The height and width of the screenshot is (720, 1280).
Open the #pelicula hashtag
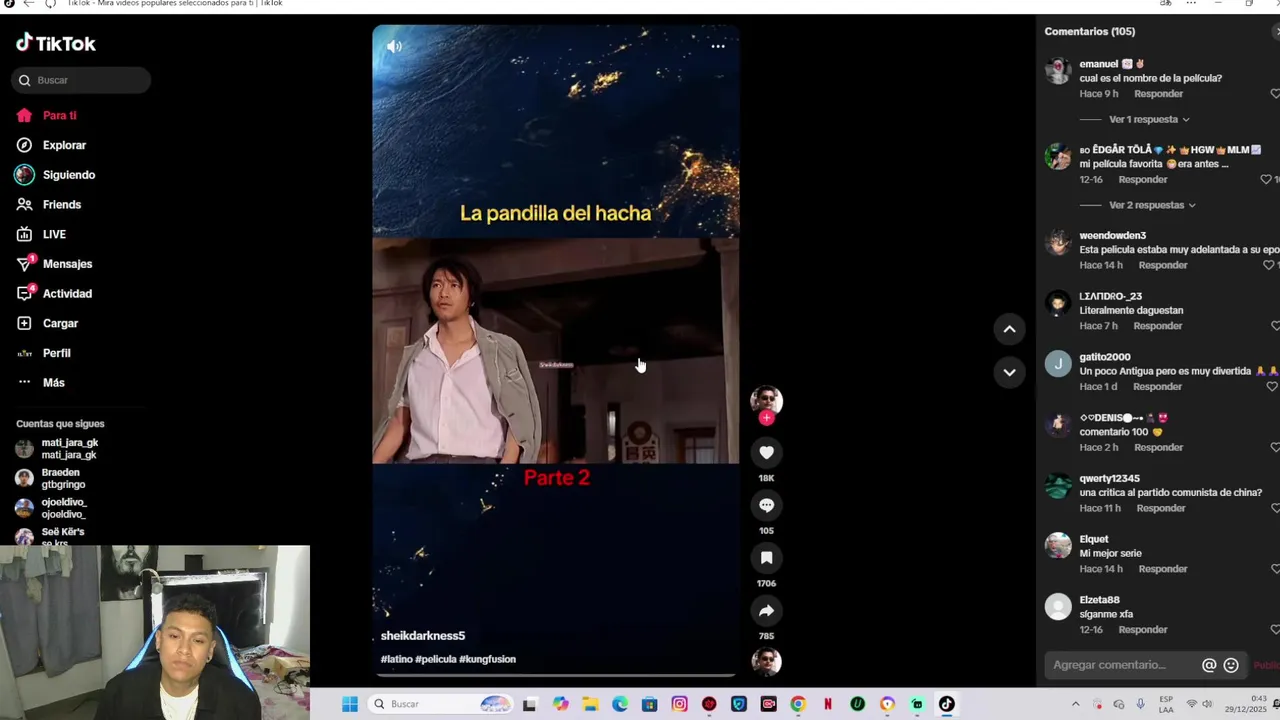pyautogui.click(x=435, y=659)
